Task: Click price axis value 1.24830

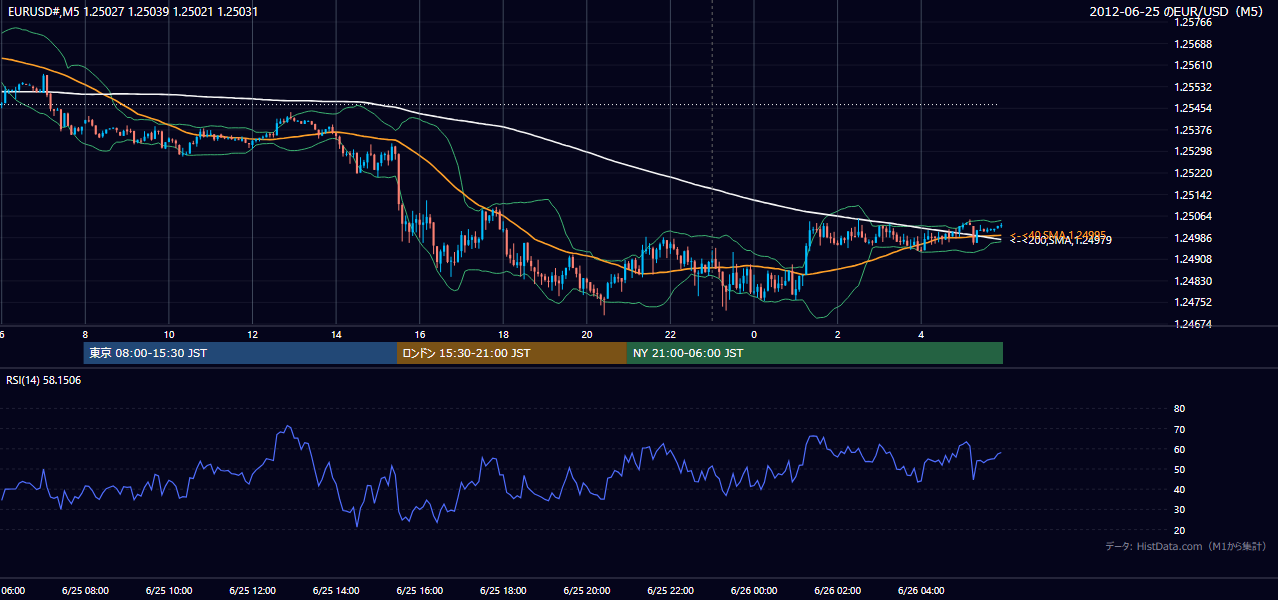Action: (x=1192, y=281)
